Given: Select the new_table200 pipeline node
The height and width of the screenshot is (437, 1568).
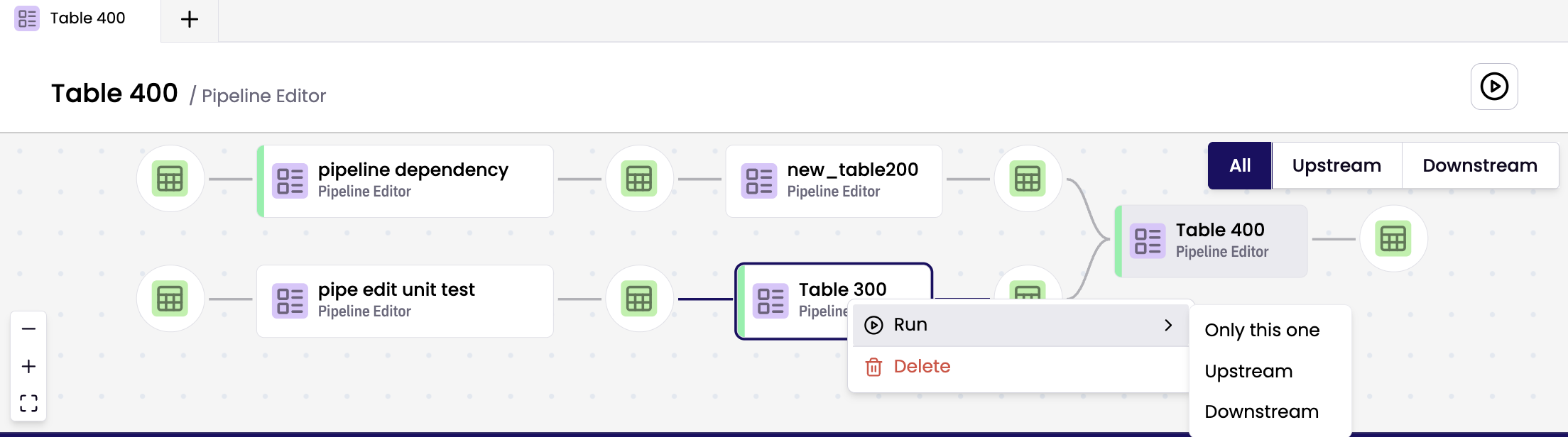Looking at the screenshot, I should (x=834, y=181).
